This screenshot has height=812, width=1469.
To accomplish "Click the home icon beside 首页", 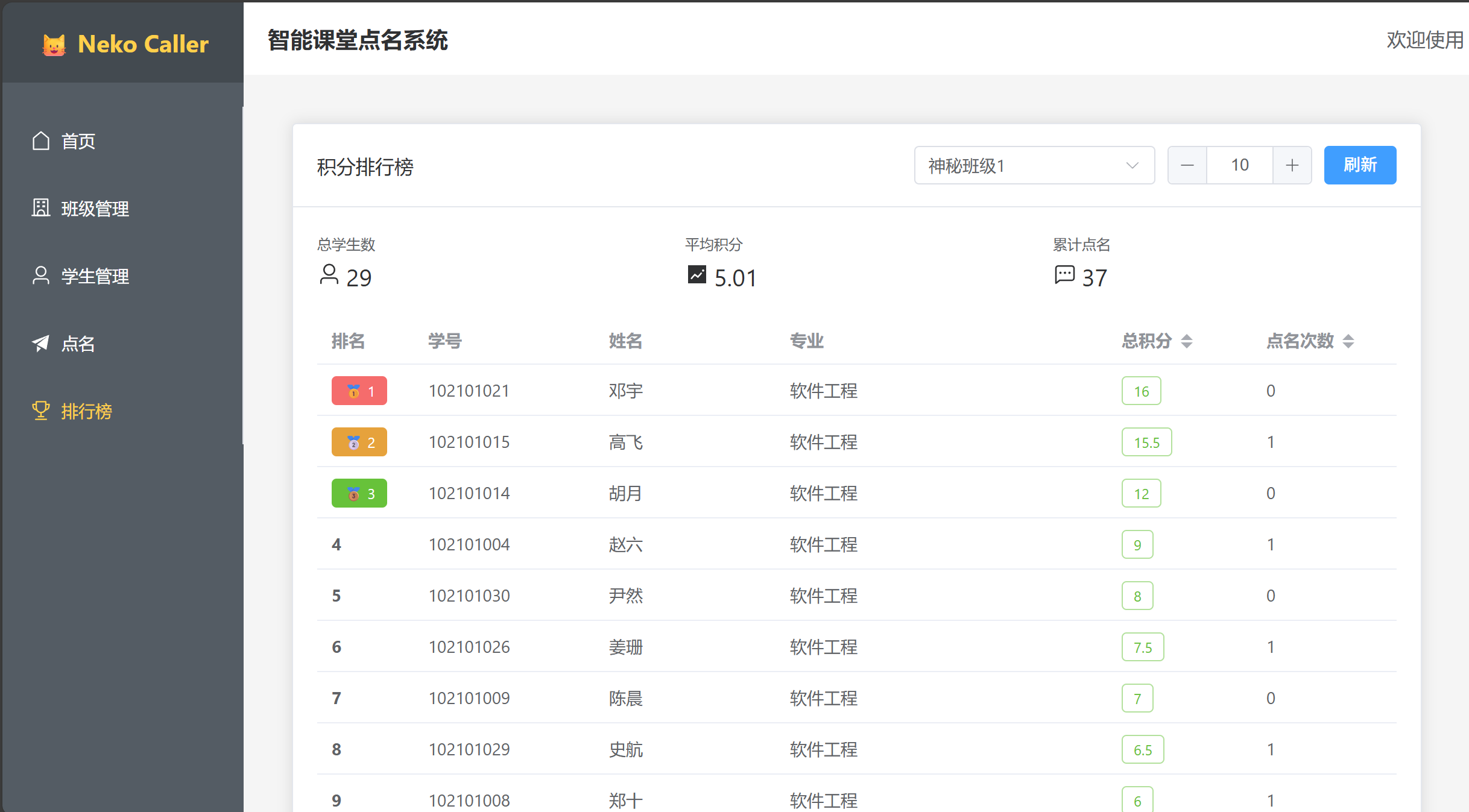I will tap(40, 140).
